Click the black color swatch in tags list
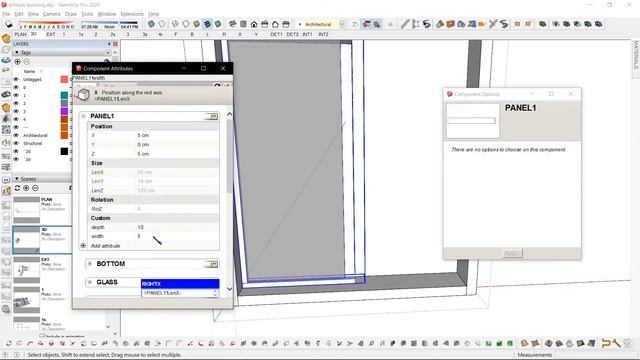Image resolution: width=640 pixels, height=360 pixels. (64, 151)
